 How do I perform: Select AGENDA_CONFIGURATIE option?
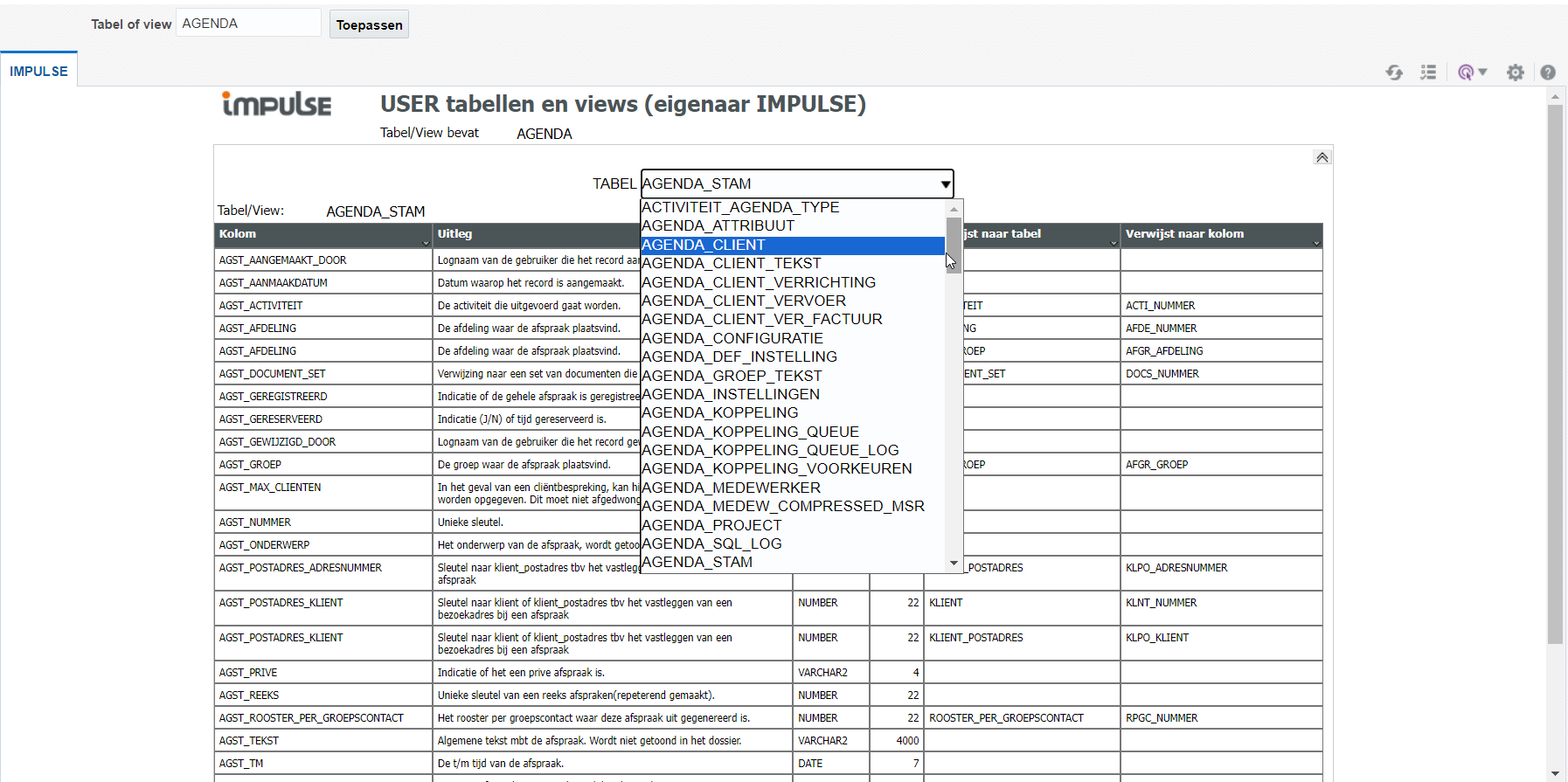793,338
